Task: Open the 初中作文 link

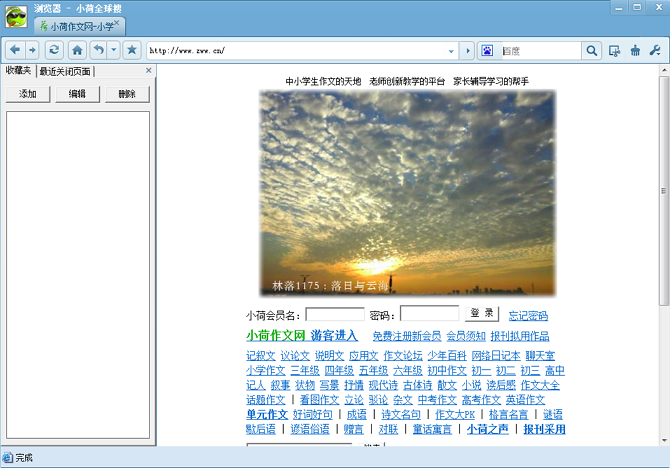Action: point(447,370)
